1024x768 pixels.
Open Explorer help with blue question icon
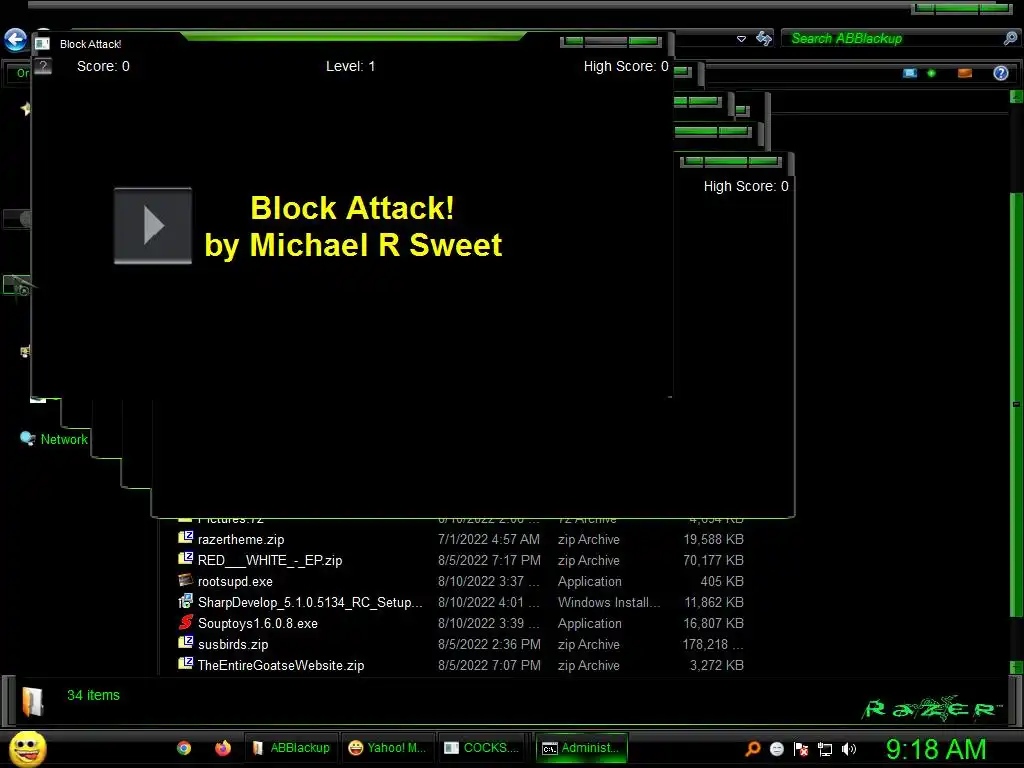(1000, 73)
